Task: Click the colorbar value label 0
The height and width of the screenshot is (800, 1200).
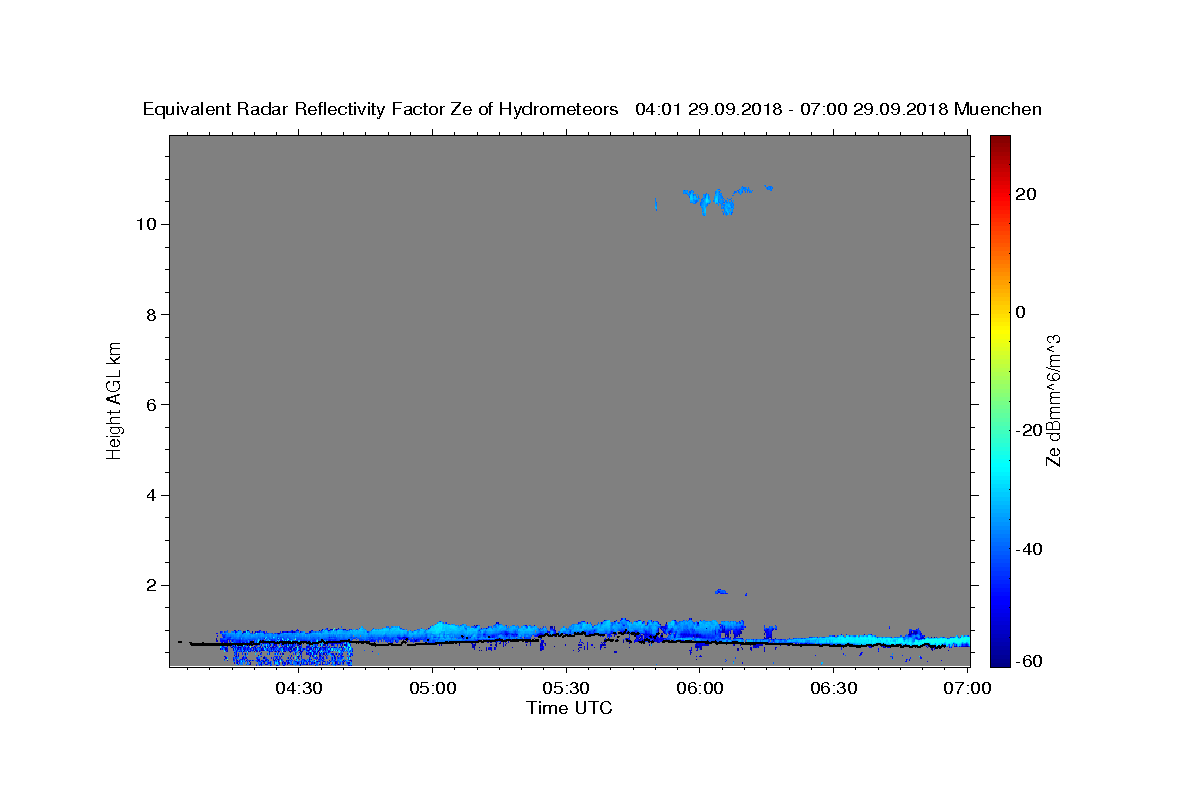Action: (x=1021, y=312)
